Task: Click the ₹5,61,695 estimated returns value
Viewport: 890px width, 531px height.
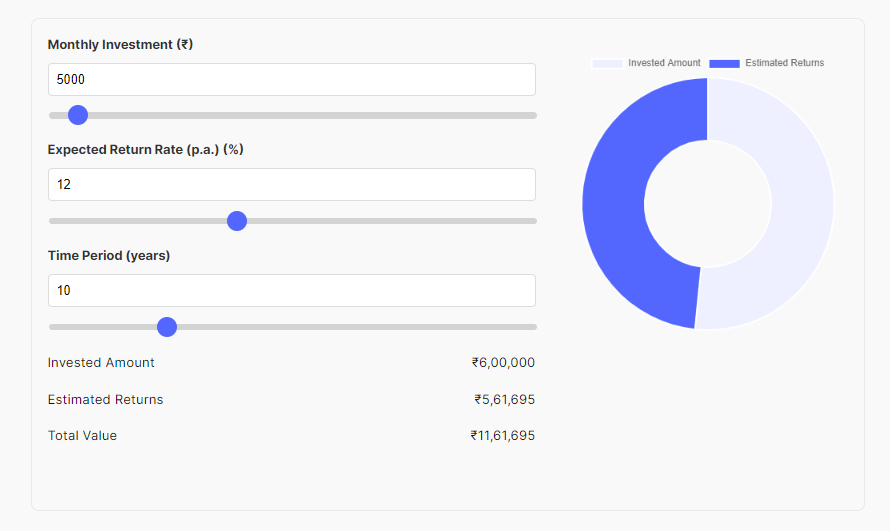Action: (505, 399)
